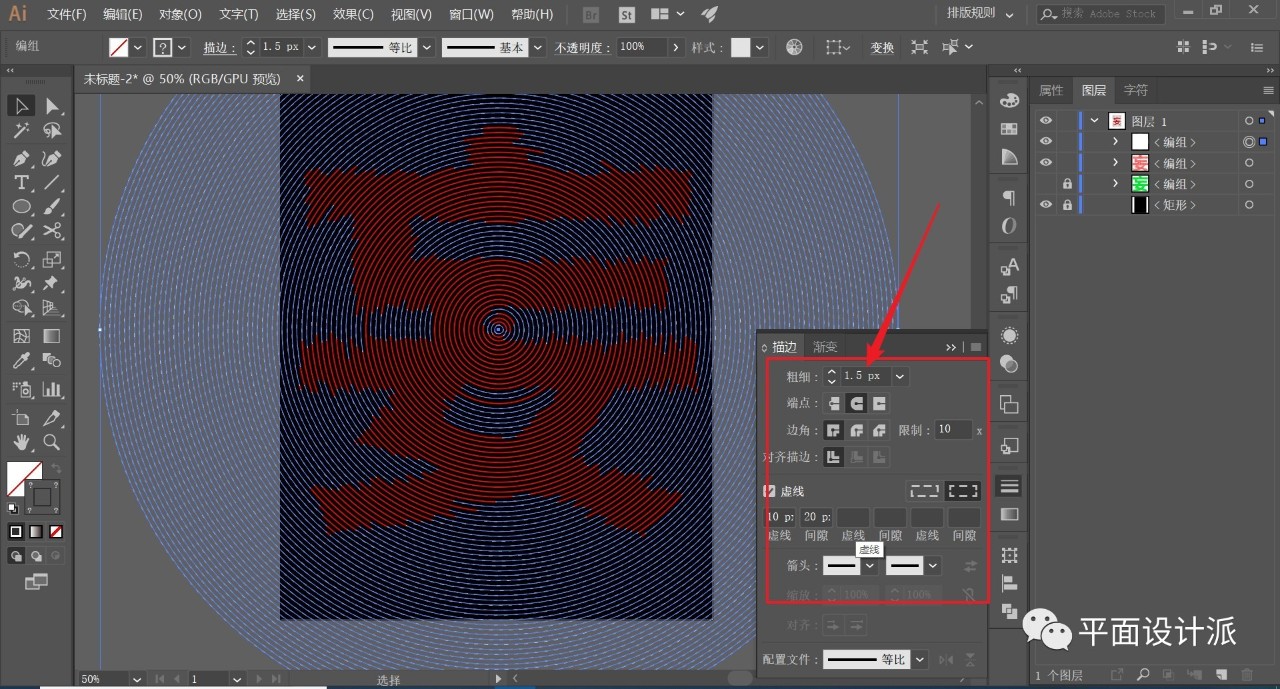Open Adobe Bridge via Br icon
Viewport: 1280px width, 689px height.
click(x=591, y=15)
